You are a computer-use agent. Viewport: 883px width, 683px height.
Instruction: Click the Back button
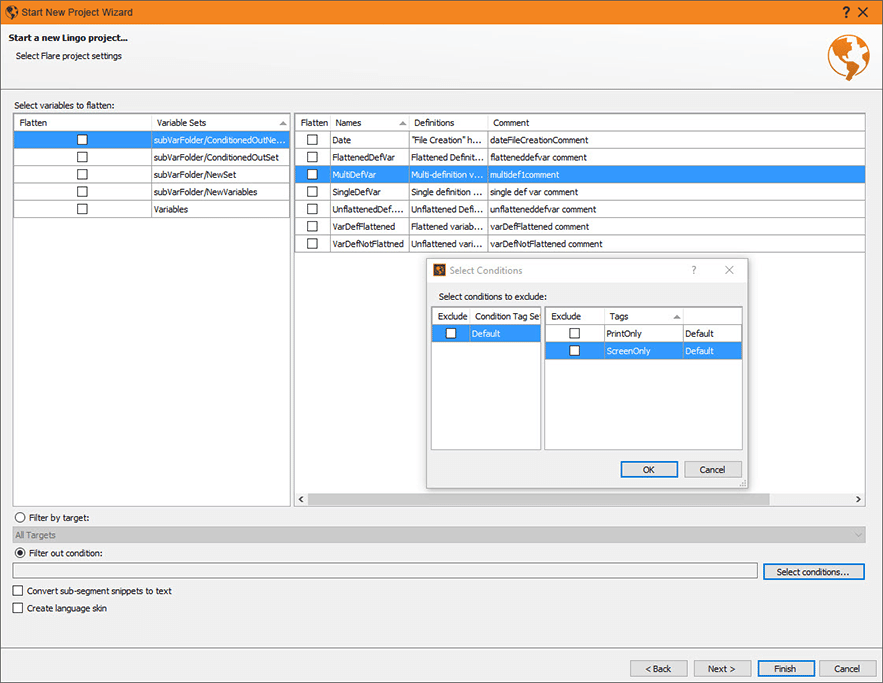[x=658, y=669]
